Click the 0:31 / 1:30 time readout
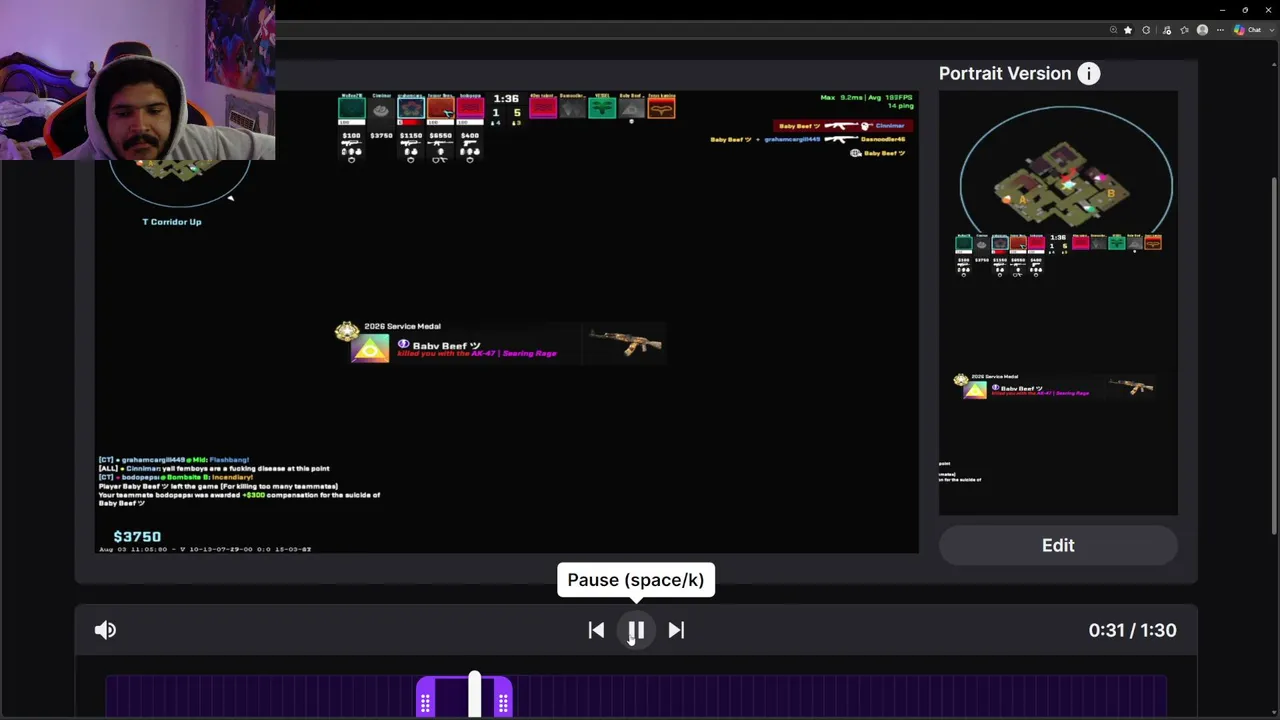1280x720 pixels. click(1132, 630)
